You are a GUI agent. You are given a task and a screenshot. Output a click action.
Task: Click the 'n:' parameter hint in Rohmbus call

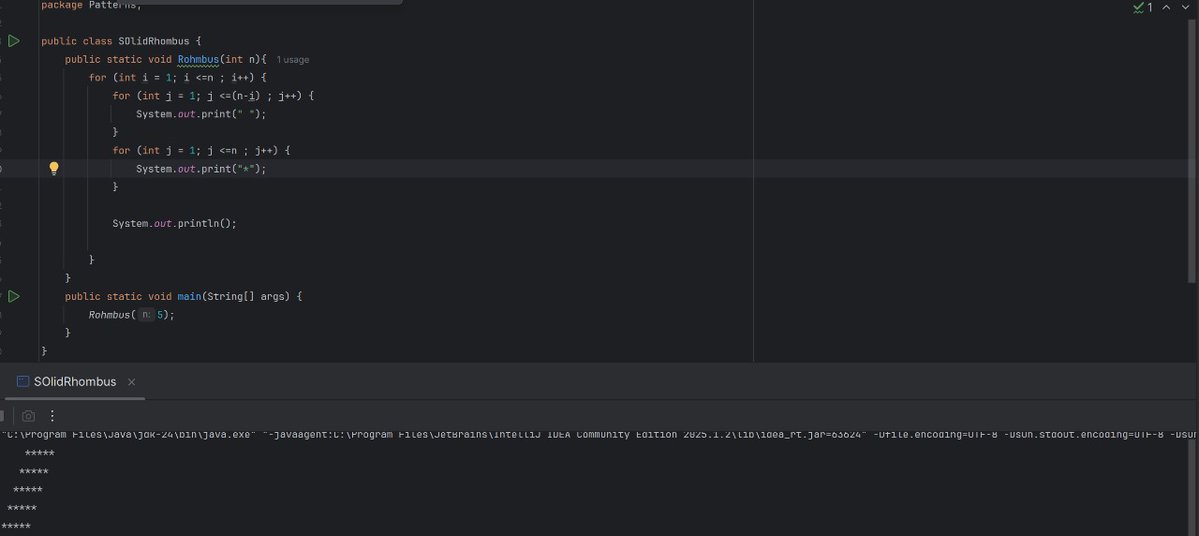(146, 315)
